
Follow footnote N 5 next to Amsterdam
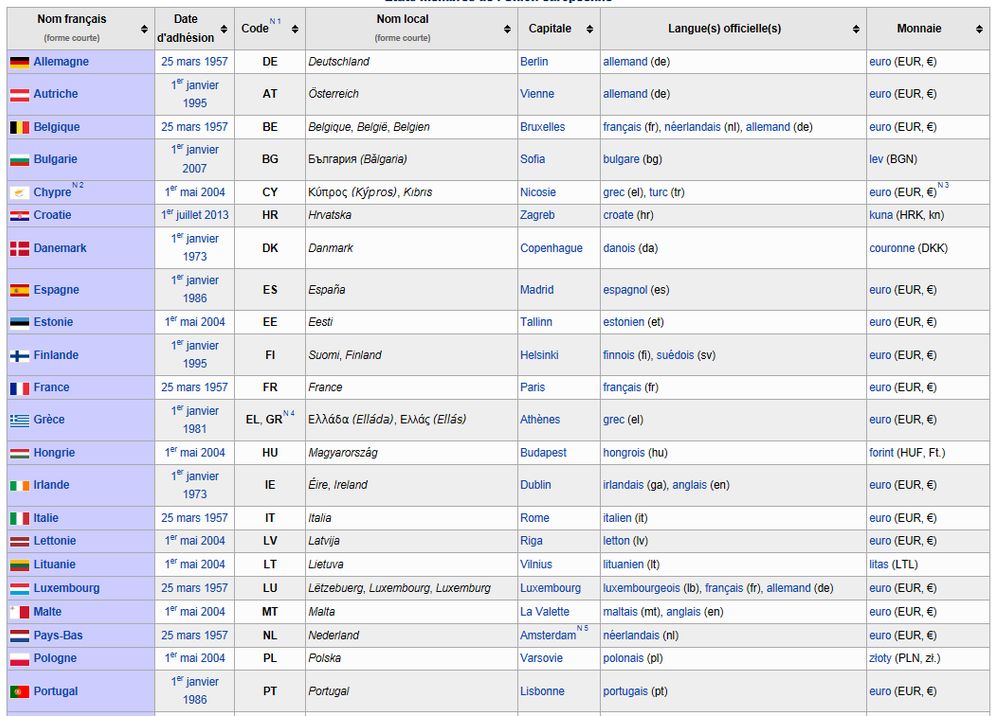[582, 628]
